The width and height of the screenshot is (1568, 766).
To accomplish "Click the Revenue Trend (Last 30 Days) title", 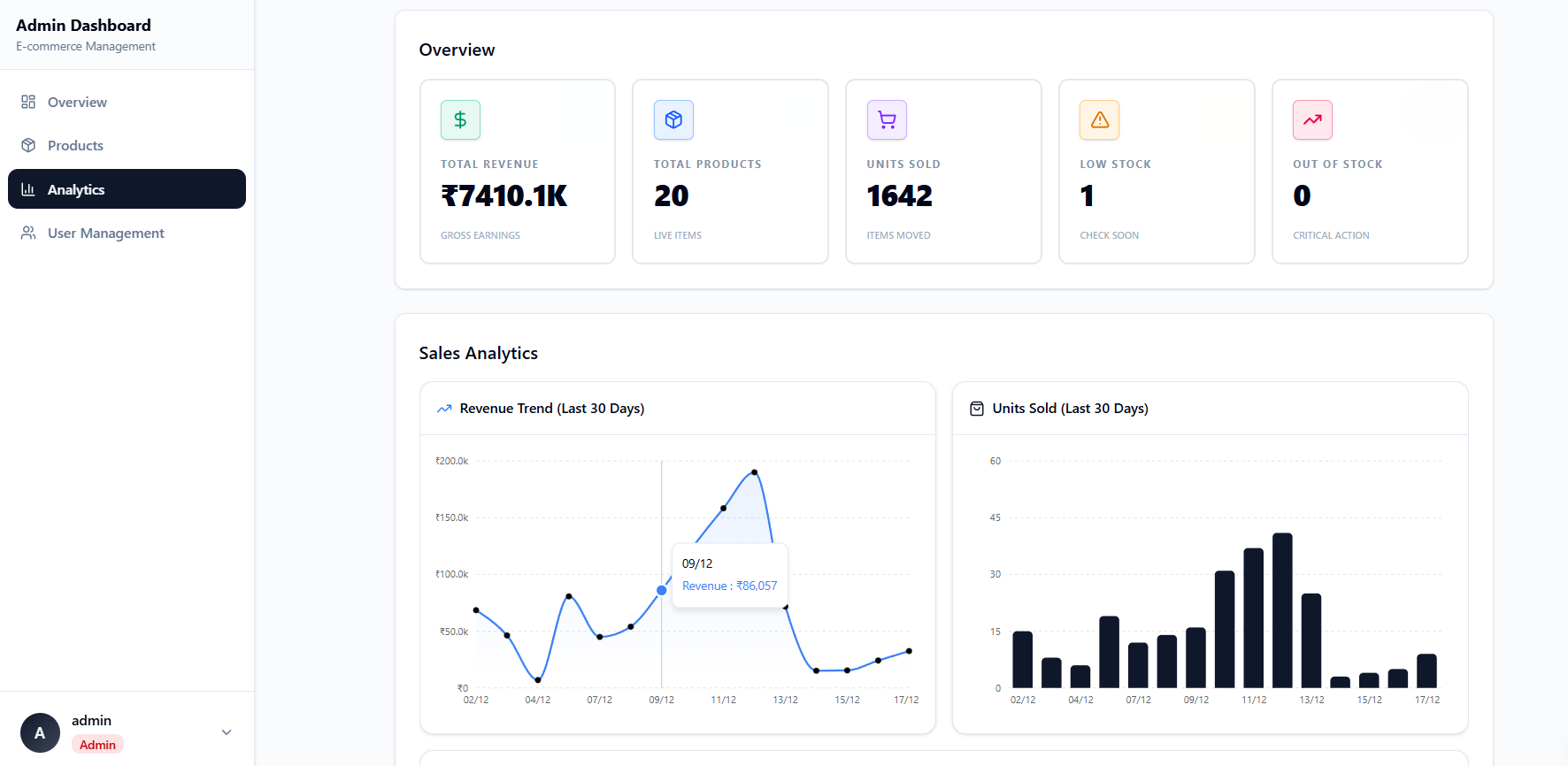I will pyautogui.click(x=552, y=409).
